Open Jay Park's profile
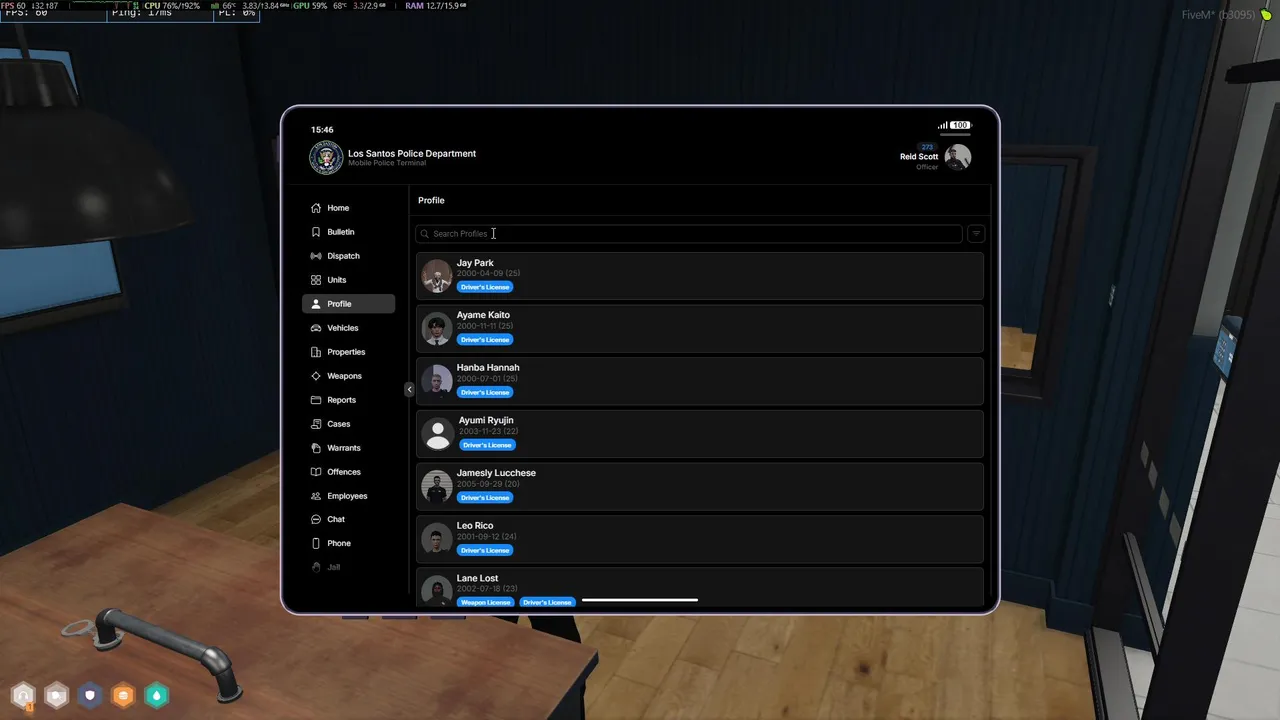This screenshot has height=720, width=1280. [x=700, y=275]
